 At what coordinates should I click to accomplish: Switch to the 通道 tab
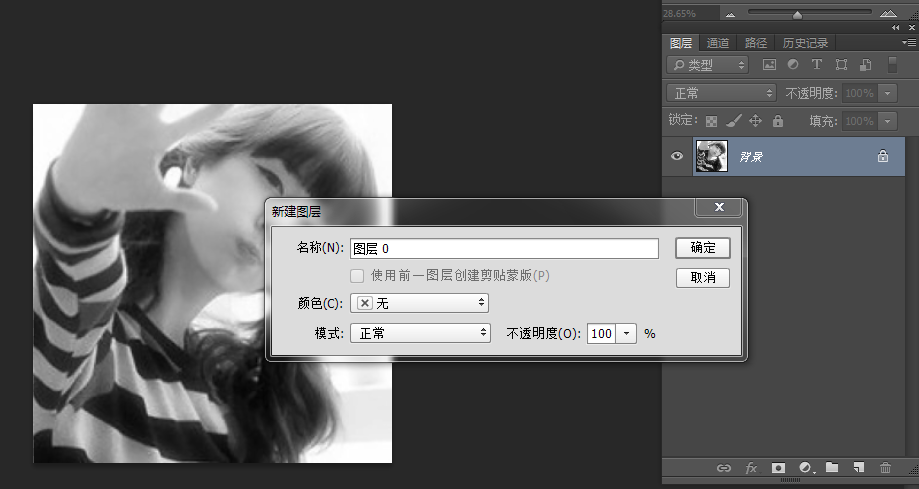718,43
